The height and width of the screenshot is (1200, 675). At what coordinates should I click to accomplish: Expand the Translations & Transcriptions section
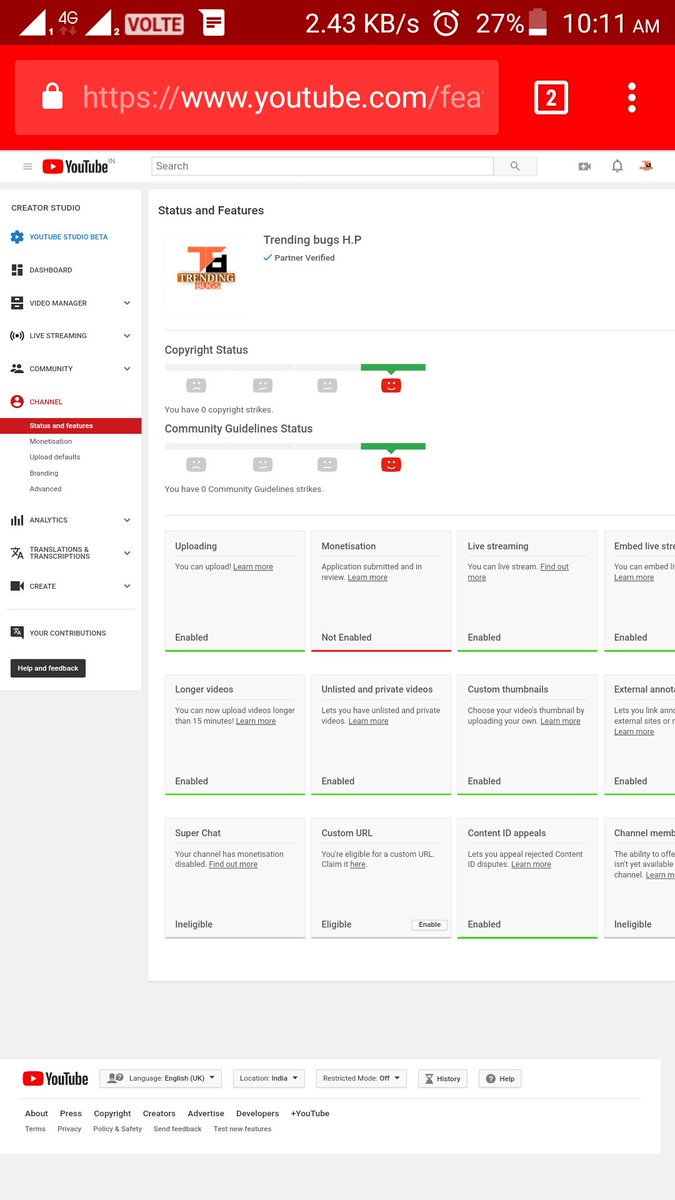pyautogui.click(x=127, y=553)
